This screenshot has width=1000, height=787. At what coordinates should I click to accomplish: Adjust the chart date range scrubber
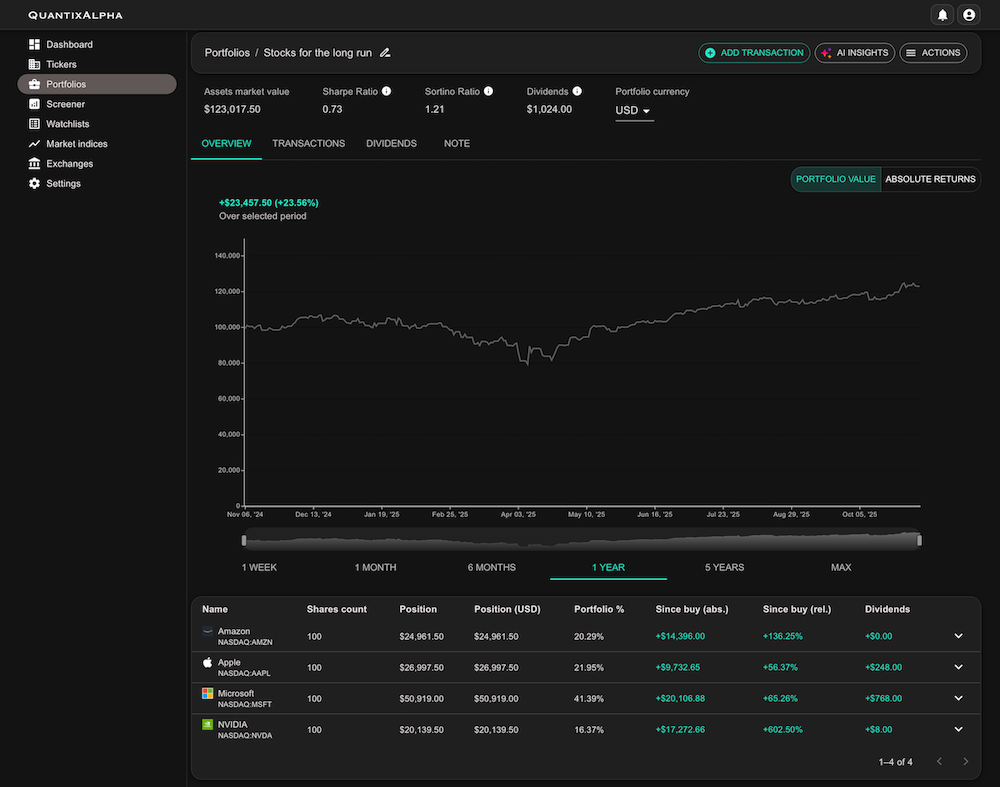(580, 540)
